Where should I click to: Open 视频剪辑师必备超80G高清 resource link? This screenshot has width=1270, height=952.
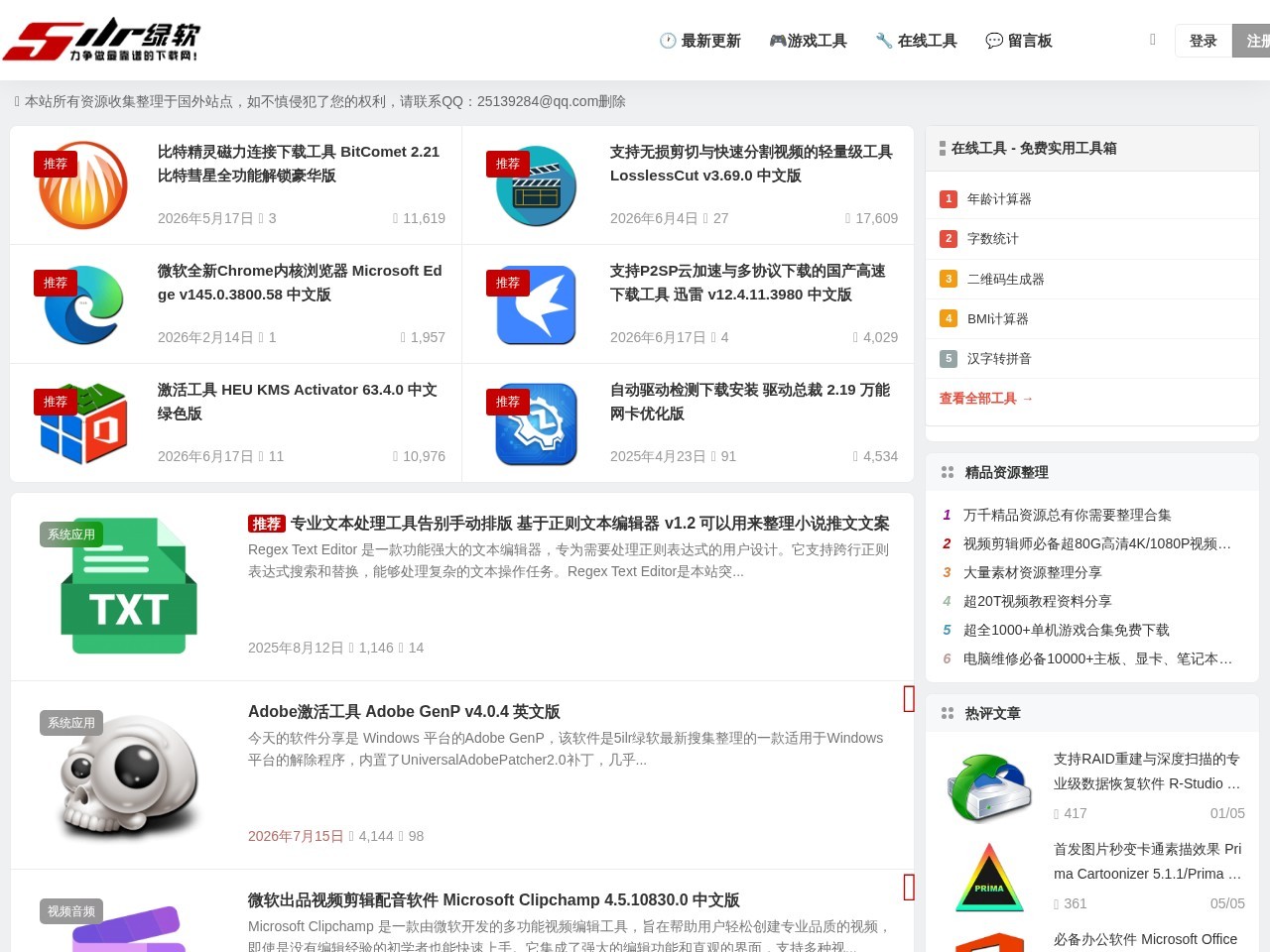click(1097, 543)
